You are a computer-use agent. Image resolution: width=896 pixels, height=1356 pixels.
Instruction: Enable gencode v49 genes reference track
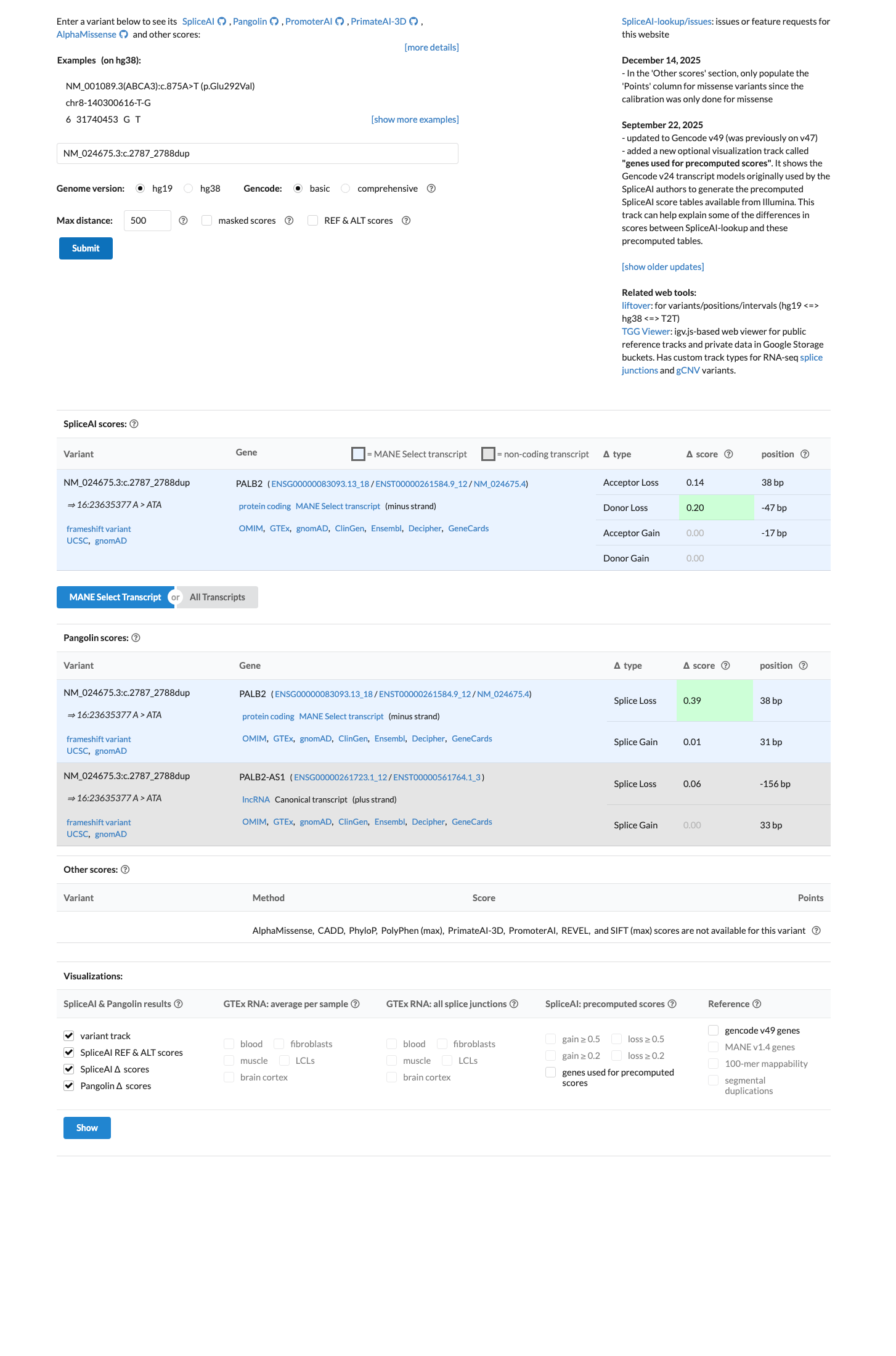tap(714, 1031)
